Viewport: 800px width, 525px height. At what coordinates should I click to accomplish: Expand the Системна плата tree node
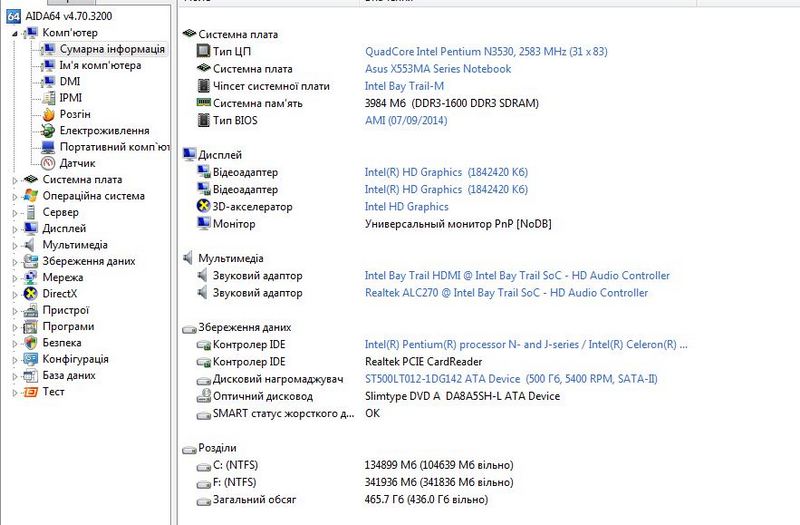(14, 180)
